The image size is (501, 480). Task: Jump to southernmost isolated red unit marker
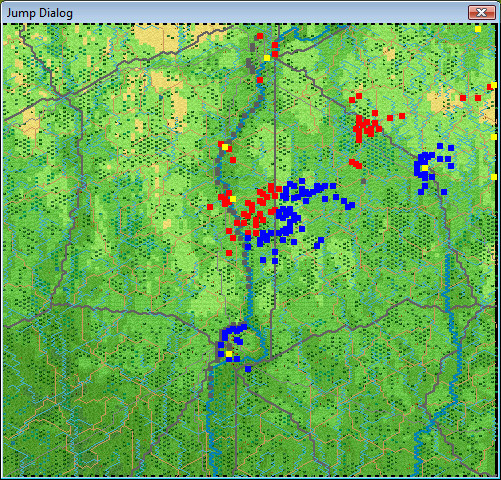pyautogui.click(x=229, y=253)
